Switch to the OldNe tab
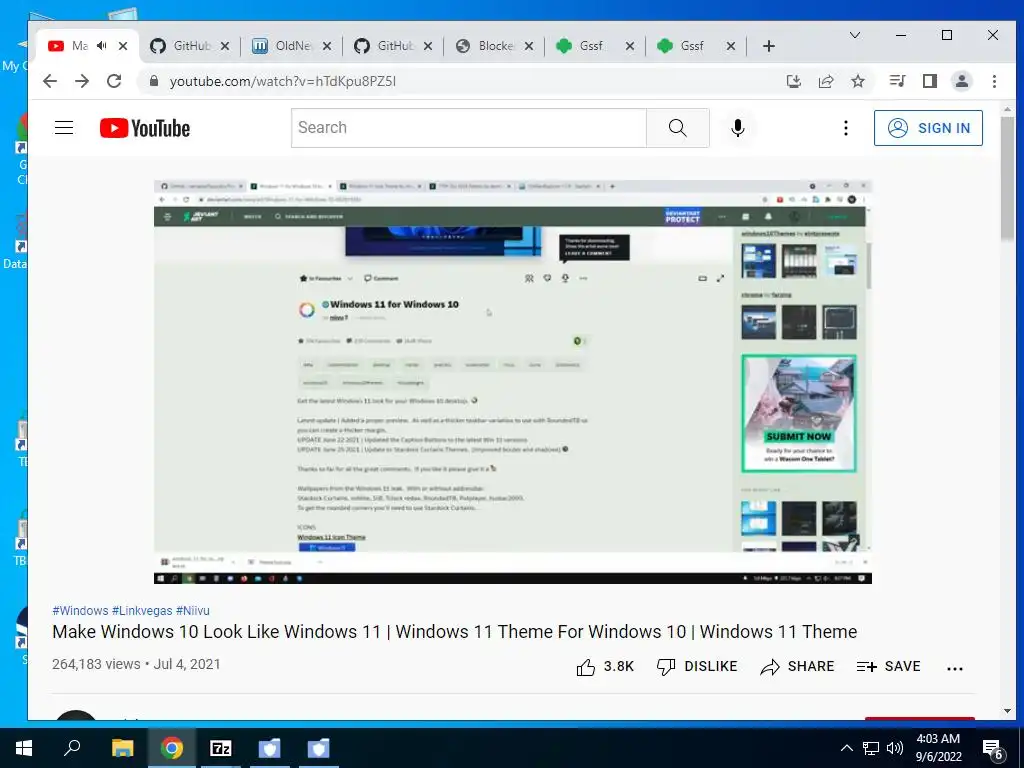Viewport: 1024px width, 768px height. click(x=291, y=46)
